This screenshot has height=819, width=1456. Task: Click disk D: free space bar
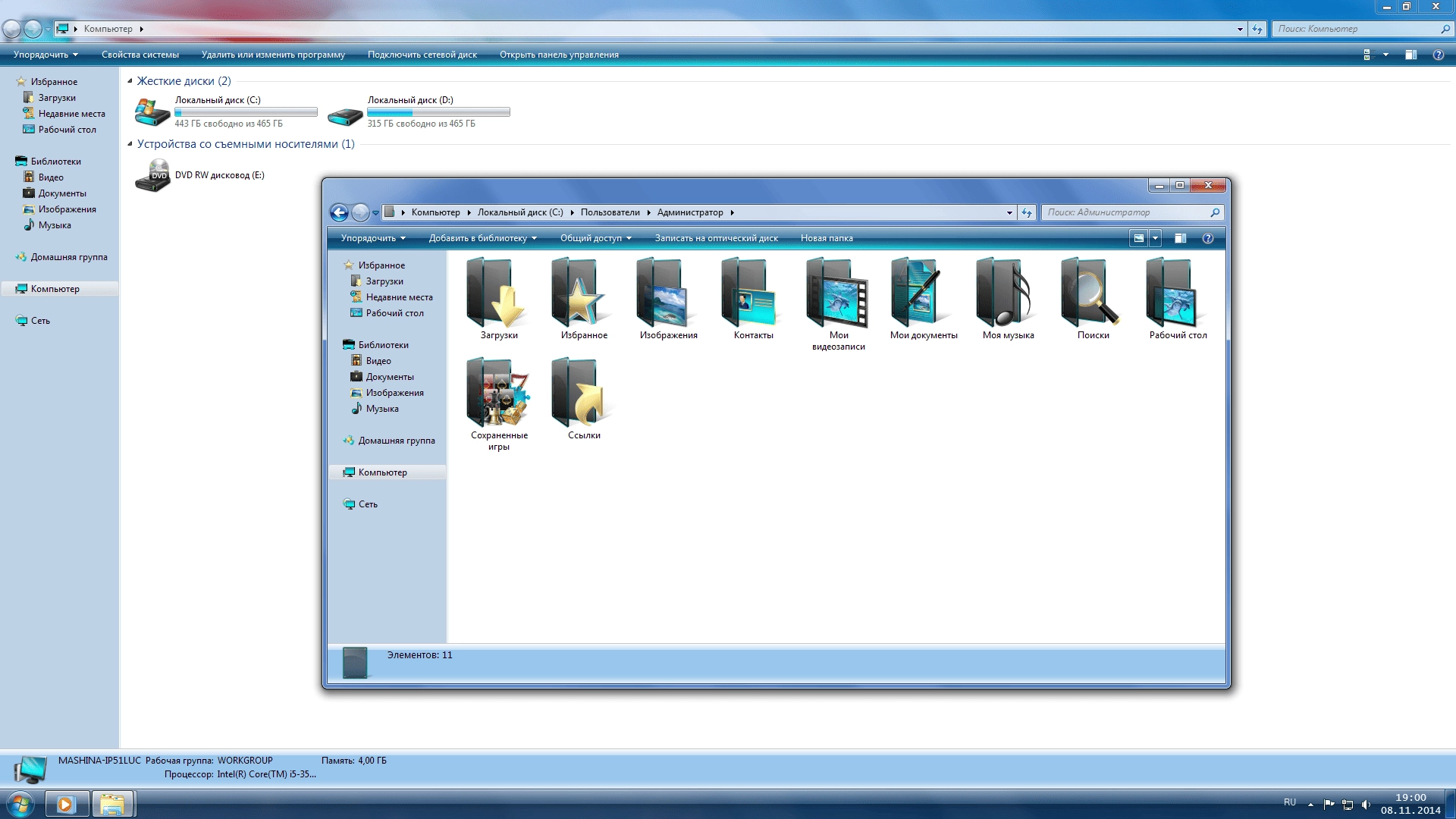point(438,112)
